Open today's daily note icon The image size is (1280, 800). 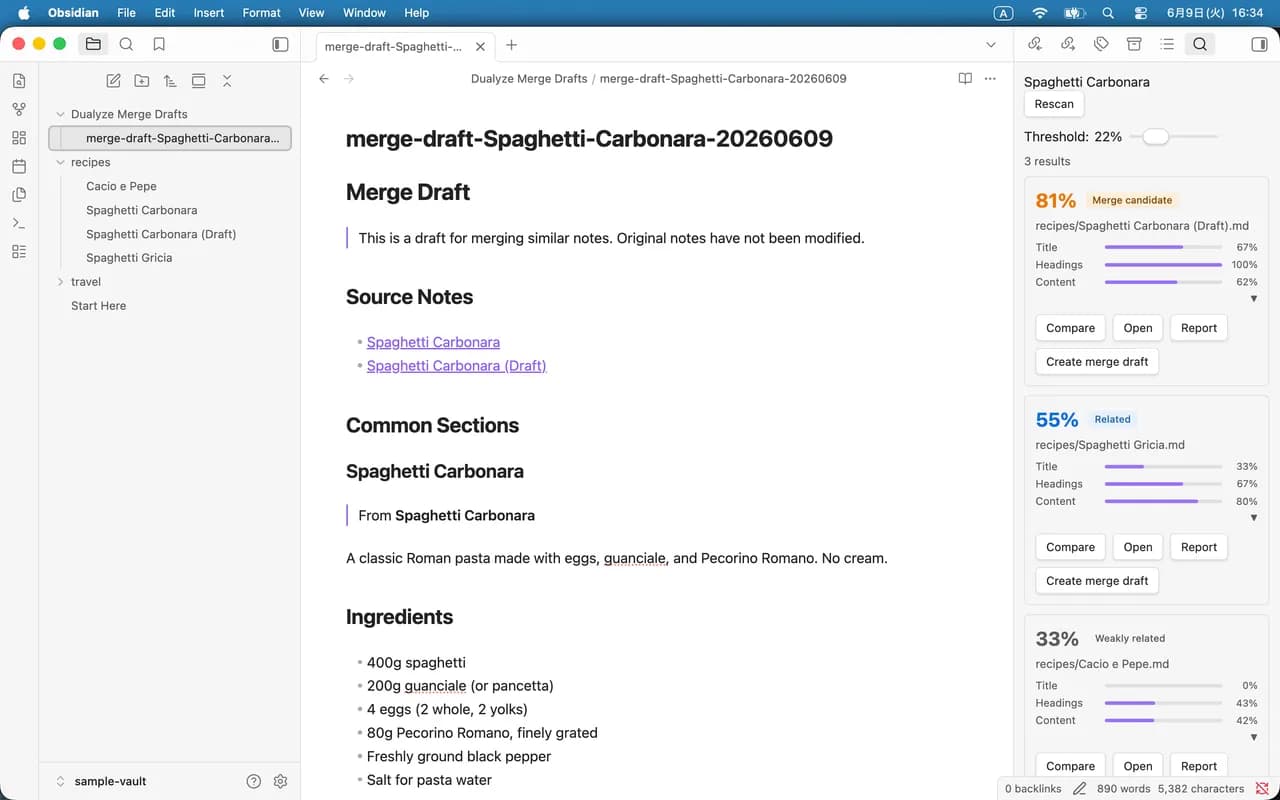click(x=19, y=166)
